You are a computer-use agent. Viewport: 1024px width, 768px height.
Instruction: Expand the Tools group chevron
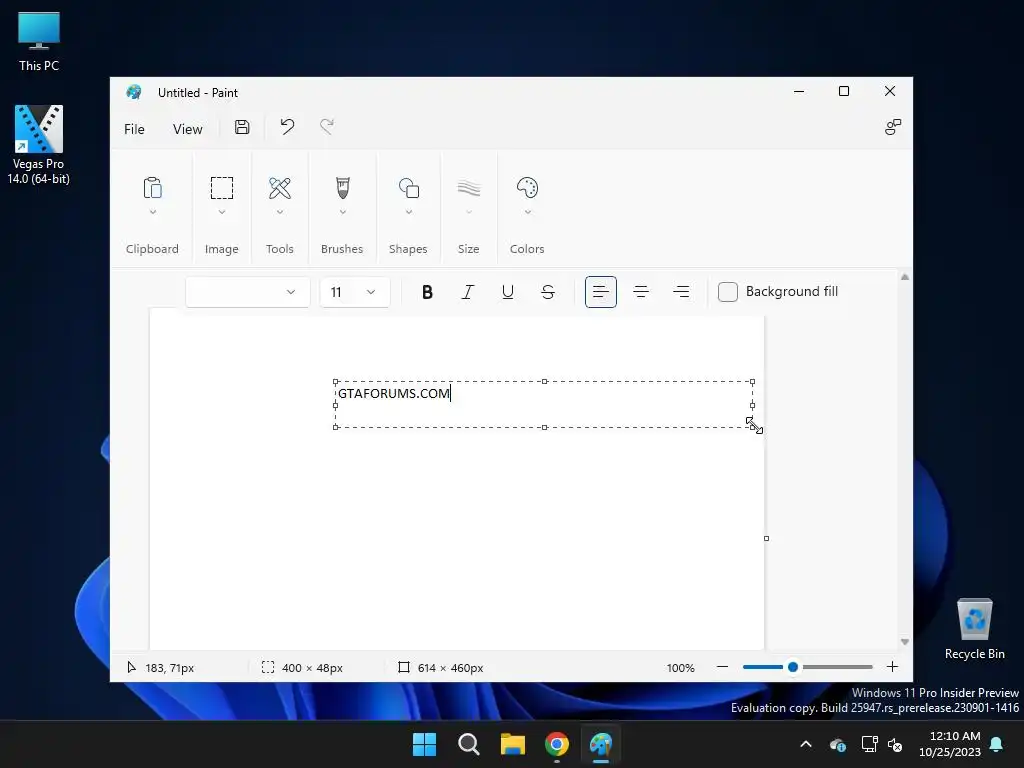(x=280, y=212)
